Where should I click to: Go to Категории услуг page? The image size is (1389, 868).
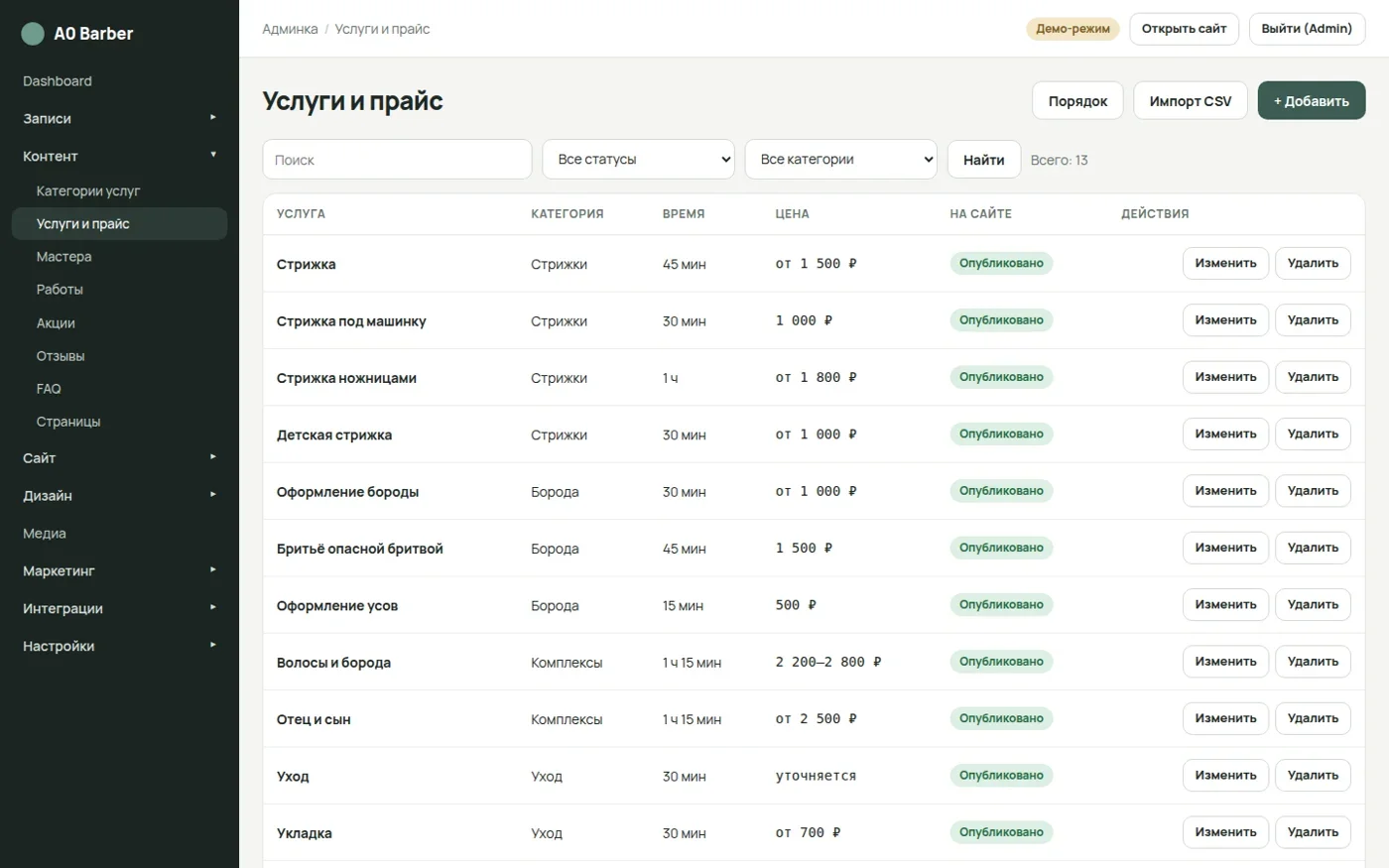click(119, 191)
